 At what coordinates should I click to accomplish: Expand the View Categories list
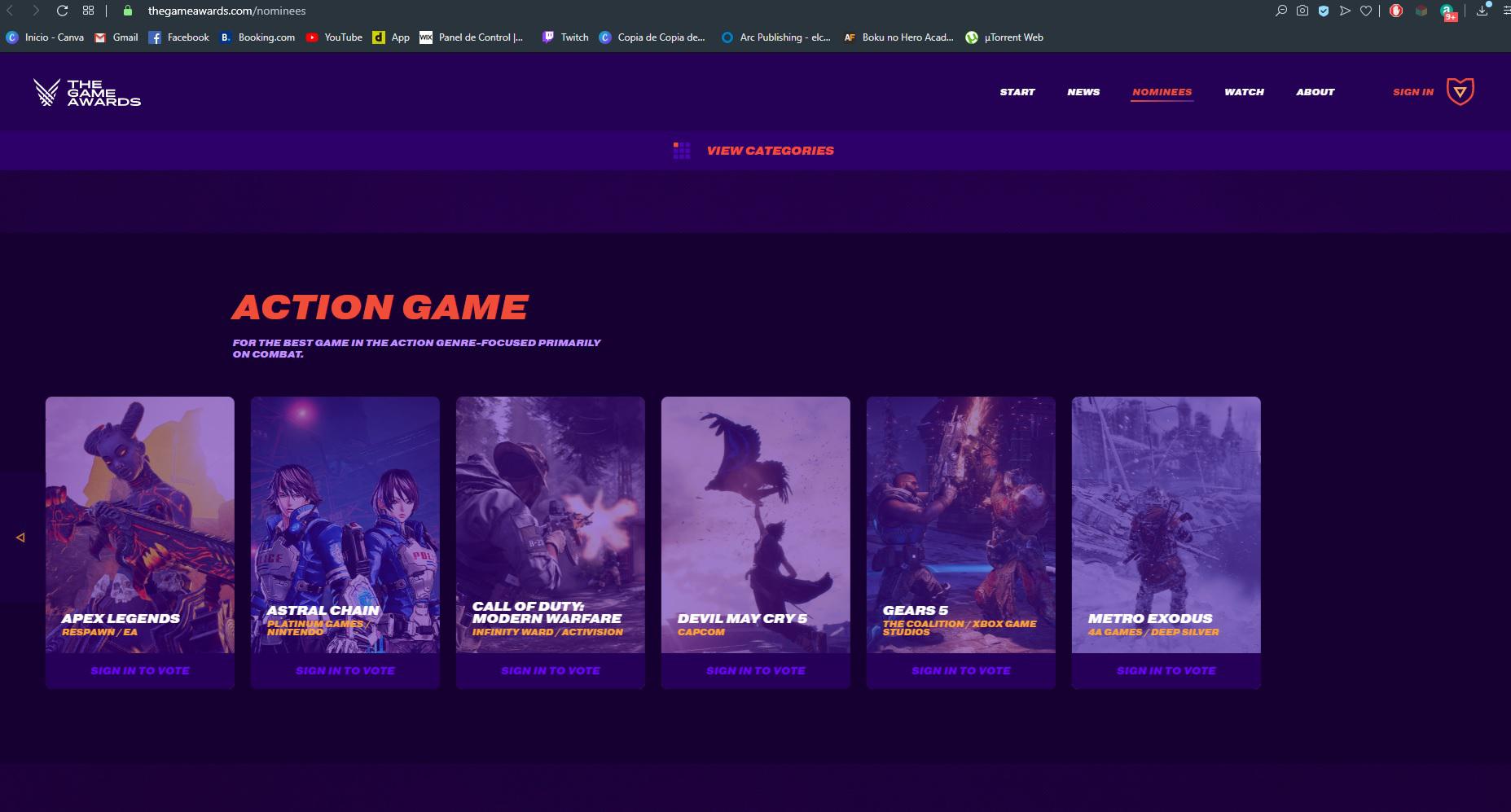pos(770,151)
